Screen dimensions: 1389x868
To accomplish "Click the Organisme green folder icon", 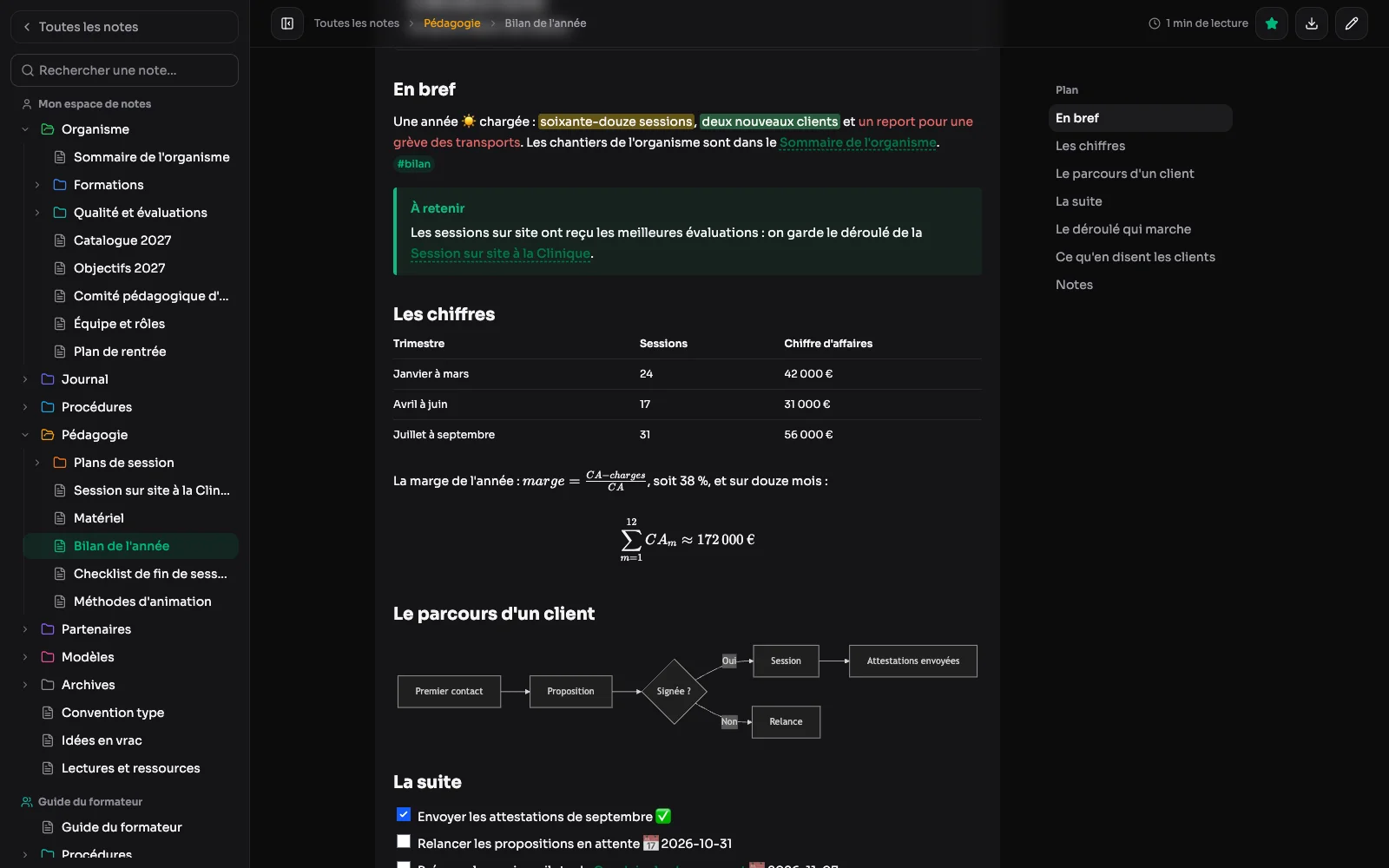I will point(48,129).
